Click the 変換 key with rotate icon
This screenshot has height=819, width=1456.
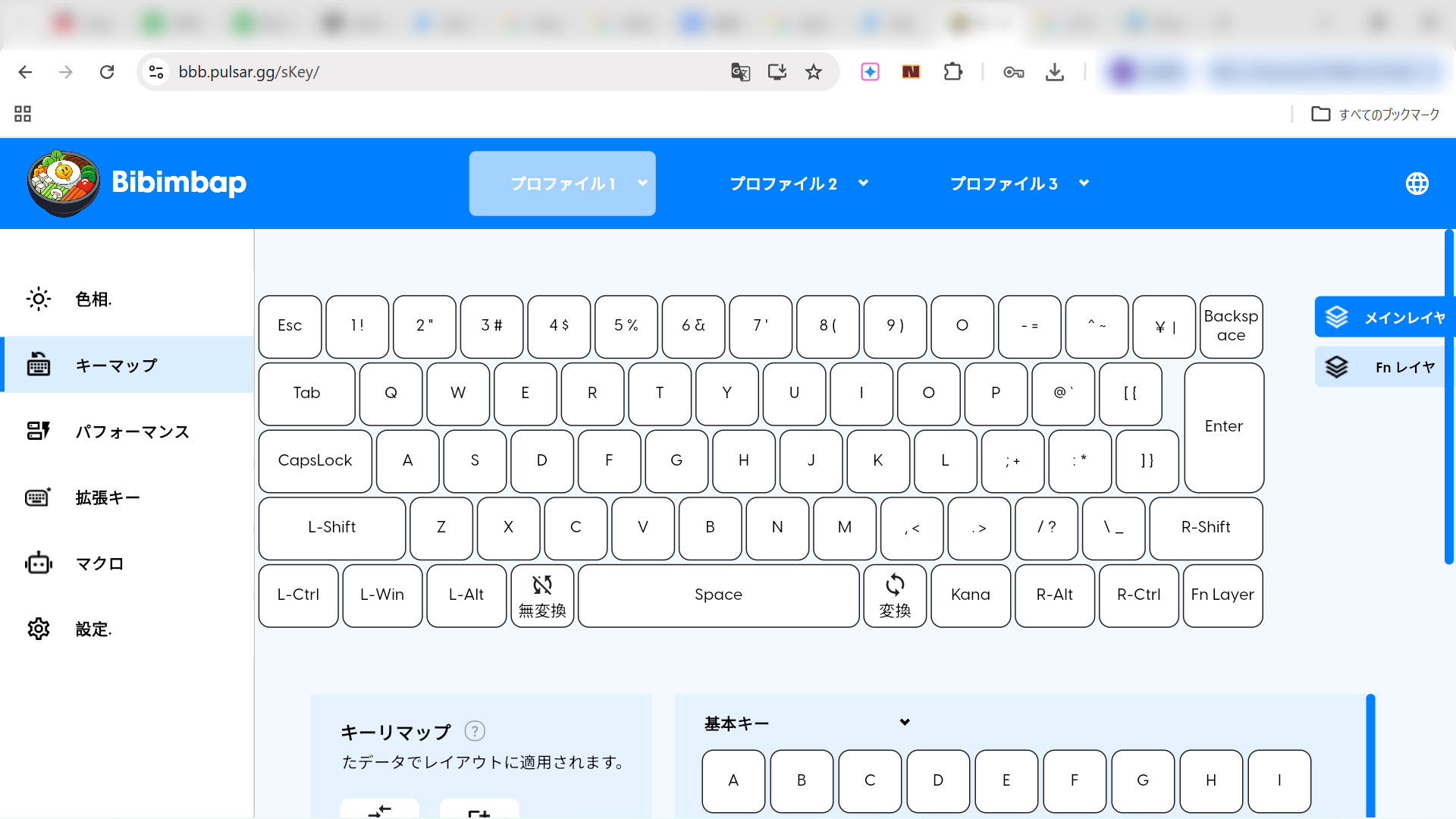click(x=895, y=596)
